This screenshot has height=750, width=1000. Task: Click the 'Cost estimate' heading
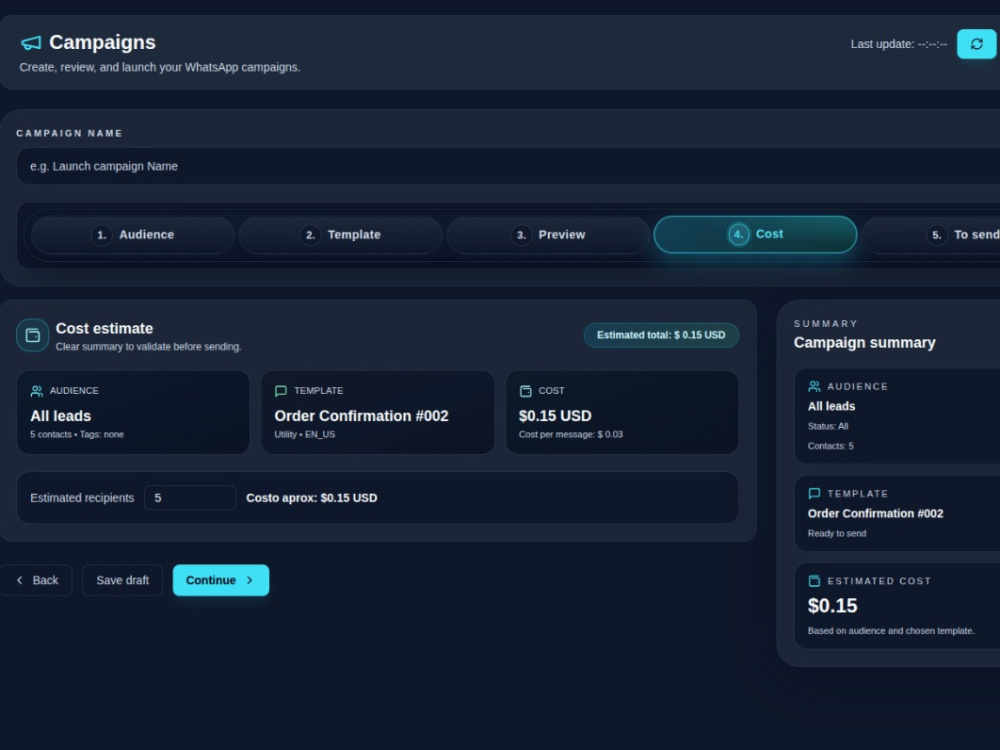coord(105,328)
